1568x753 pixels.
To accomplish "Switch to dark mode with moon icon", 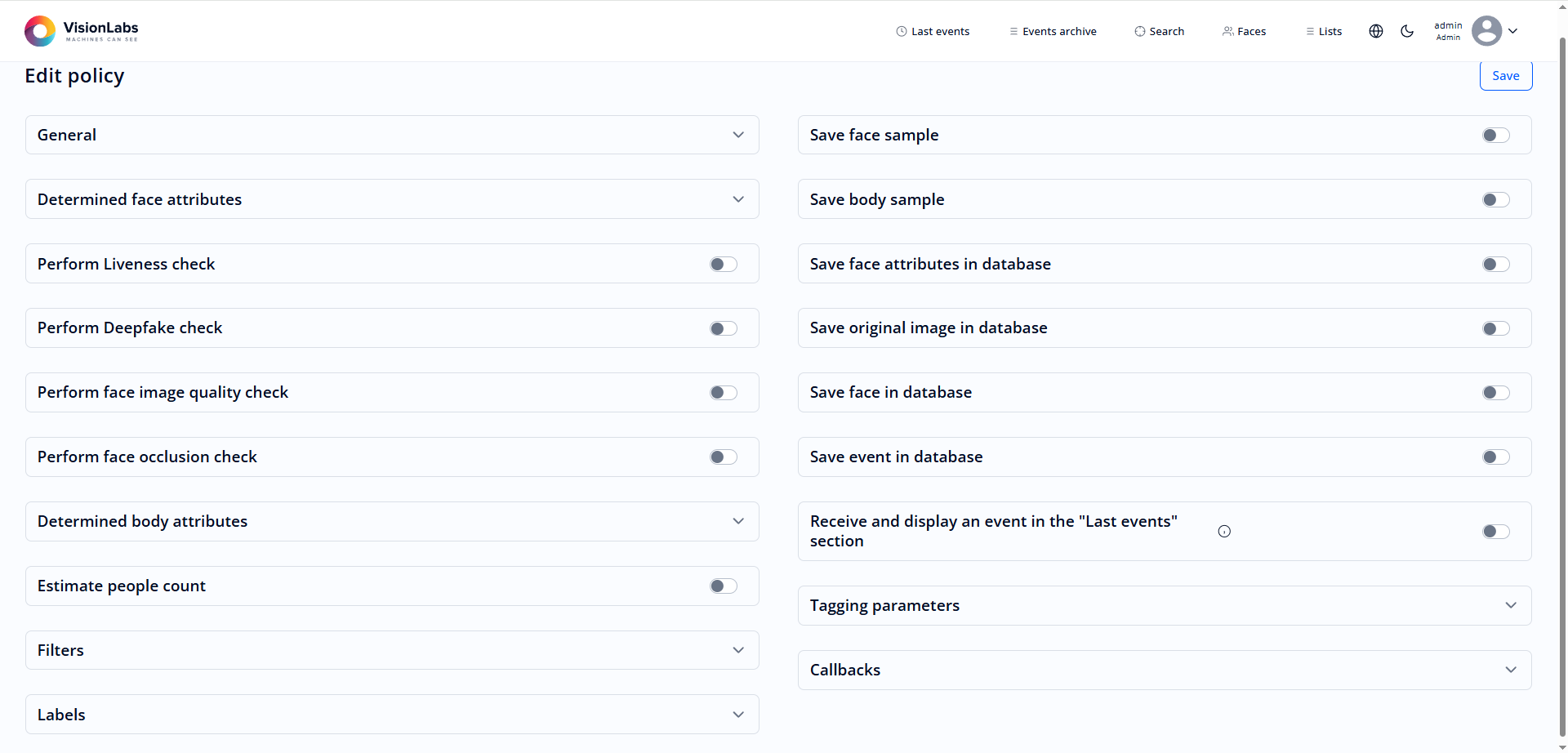I will pos(1406,31).
